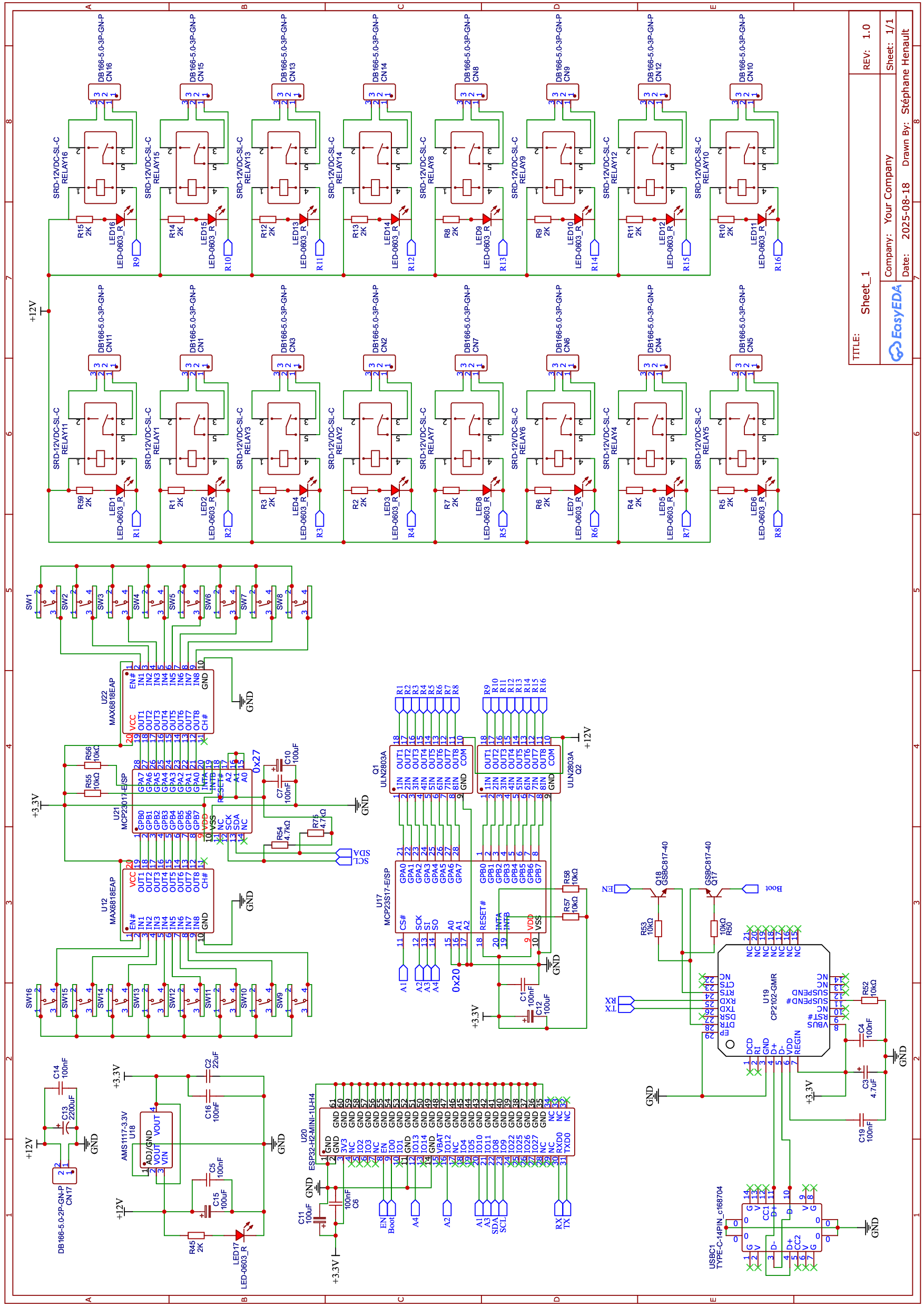Click the "0x27" address note
924x1307 pixels.
pos(255,762)
